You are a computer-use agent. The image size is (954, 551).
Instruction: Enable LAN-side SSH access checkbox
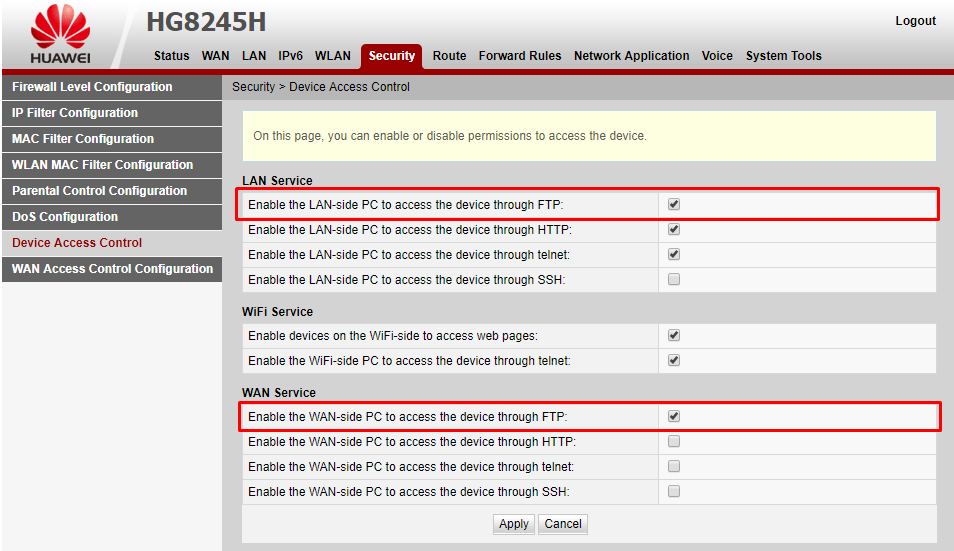674,279
